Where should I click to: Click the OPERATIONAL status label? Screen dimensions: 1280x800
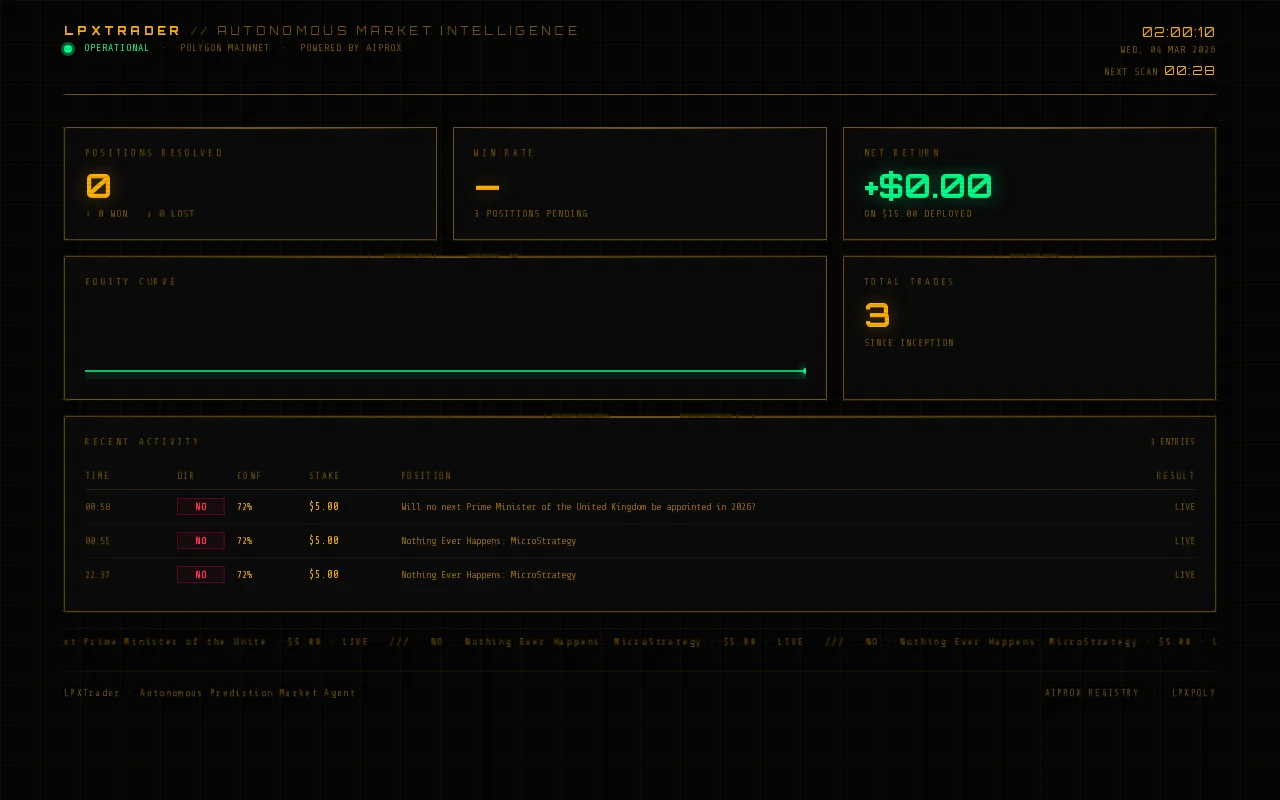click(116, 48)
